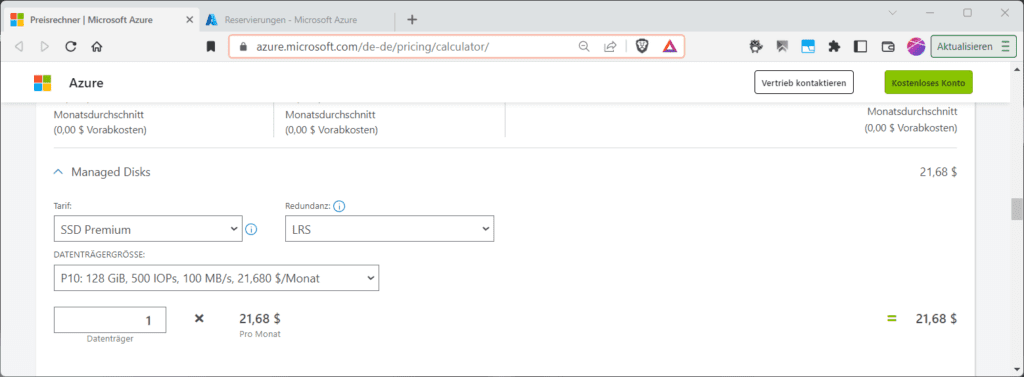Click the gray chevron extension icon
The width and height of the screenshot is (1024, 377).
pos(782,46)
